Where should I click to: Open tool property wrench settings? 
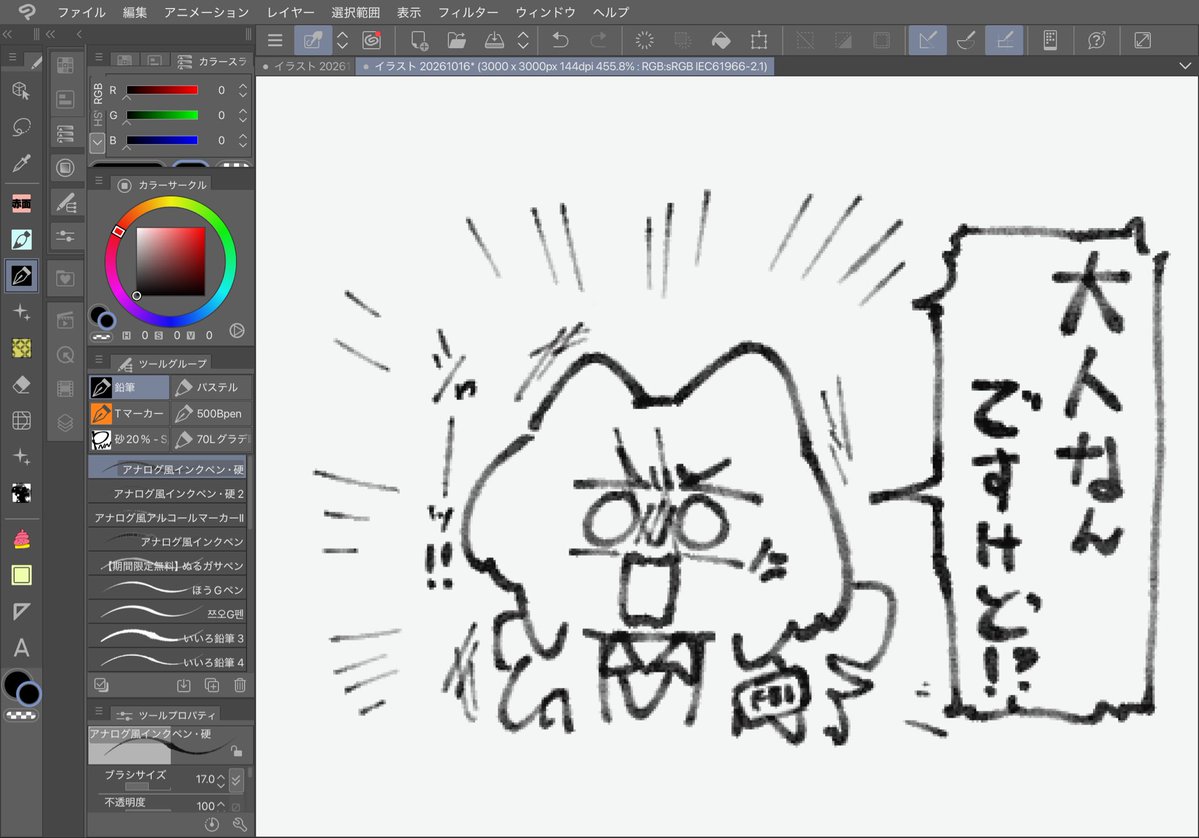pyautogui.click(x=239, y=824)
